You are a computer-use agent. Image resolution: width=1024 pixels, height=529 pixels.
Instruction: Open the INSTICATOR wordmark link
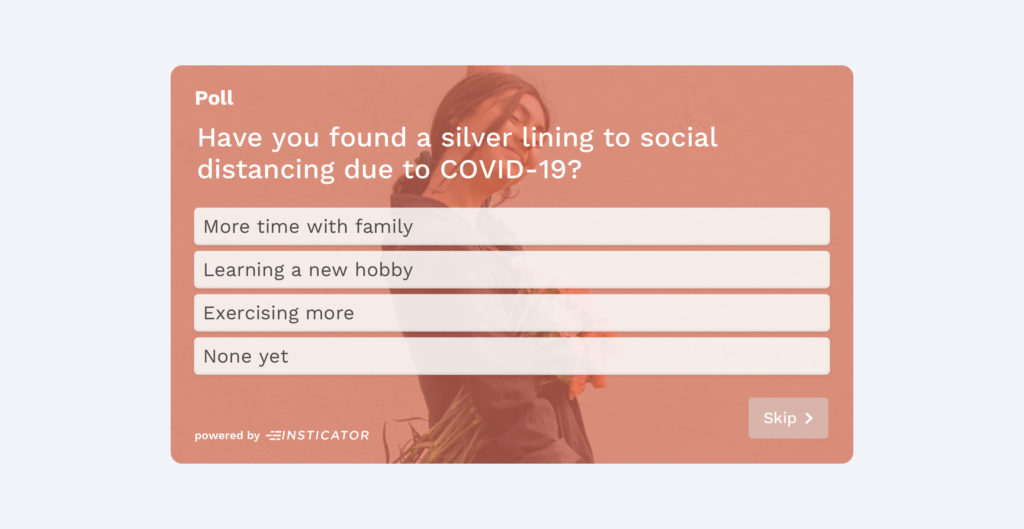325,436
